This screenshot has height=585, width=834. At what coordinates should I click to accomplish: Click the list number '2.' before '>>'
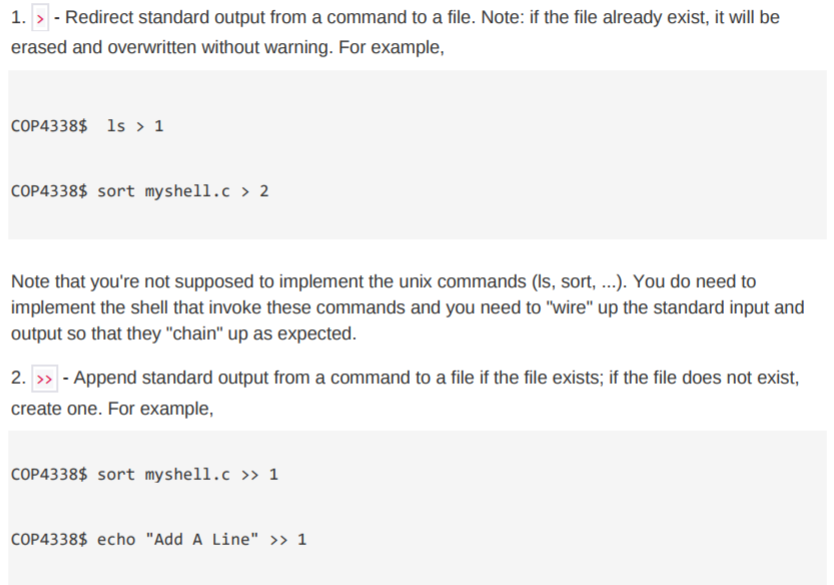point(19,378)
